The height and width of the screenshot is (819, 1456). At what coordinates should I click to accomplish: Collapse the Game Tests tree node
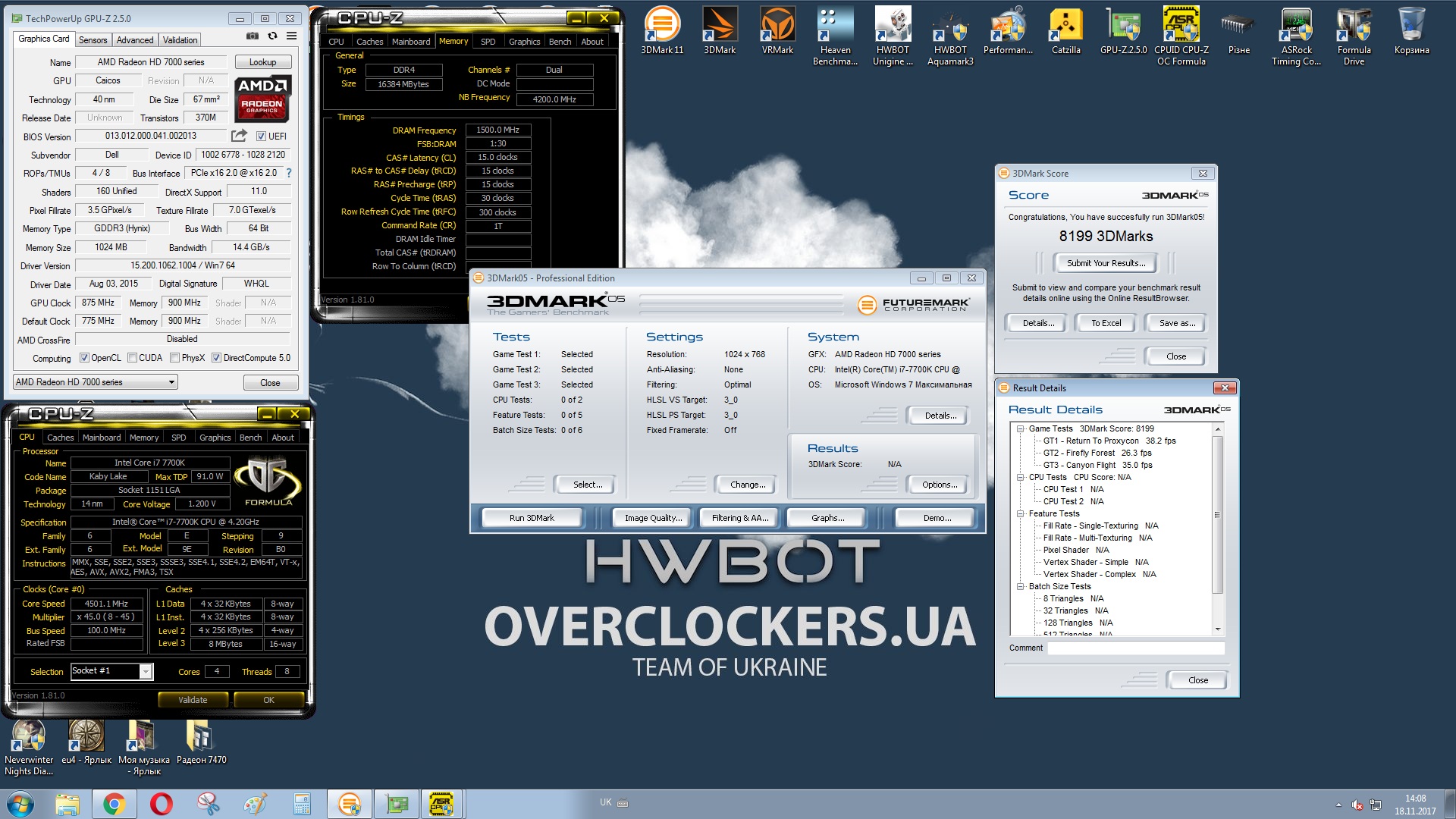(1021, 428)
